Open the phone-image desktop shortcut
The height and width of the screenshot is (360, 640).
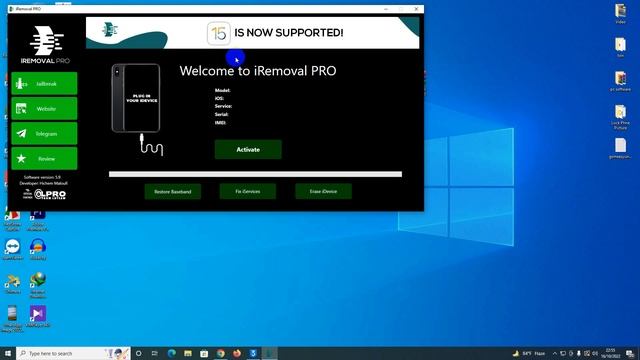[12, 319]
